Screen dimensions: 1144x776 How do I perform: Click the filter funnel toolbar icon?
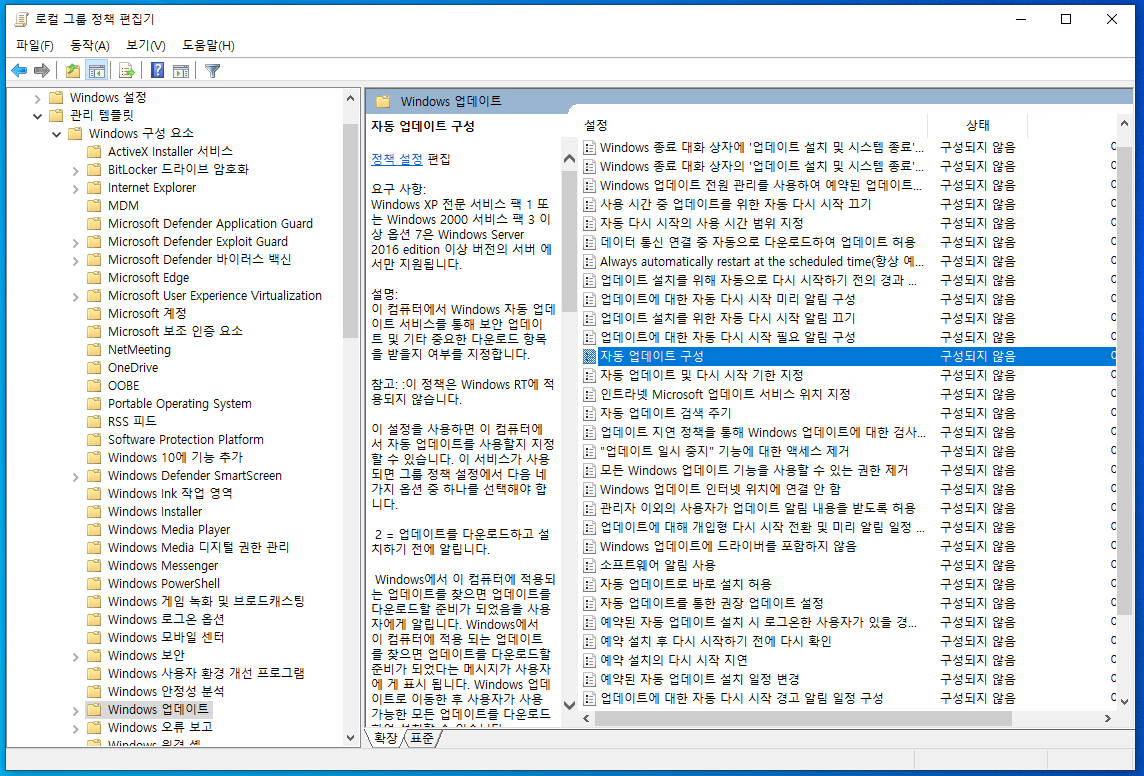coord(212,71)
